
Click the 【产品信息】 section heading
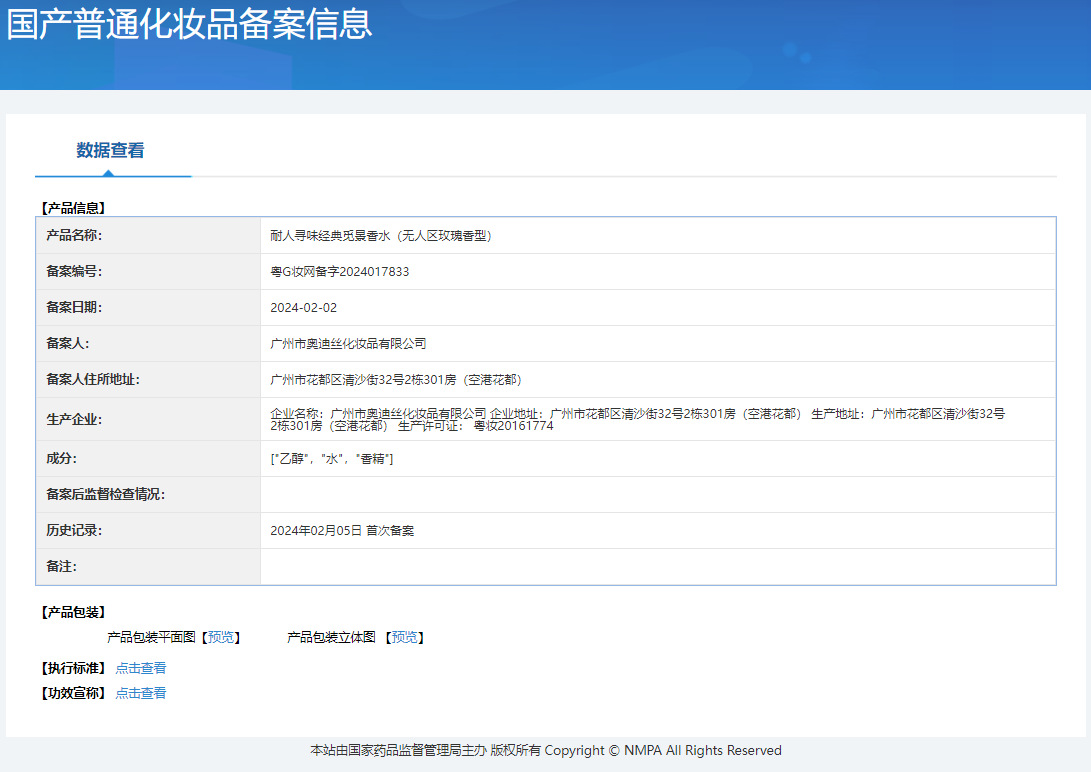tap(73, 208)
